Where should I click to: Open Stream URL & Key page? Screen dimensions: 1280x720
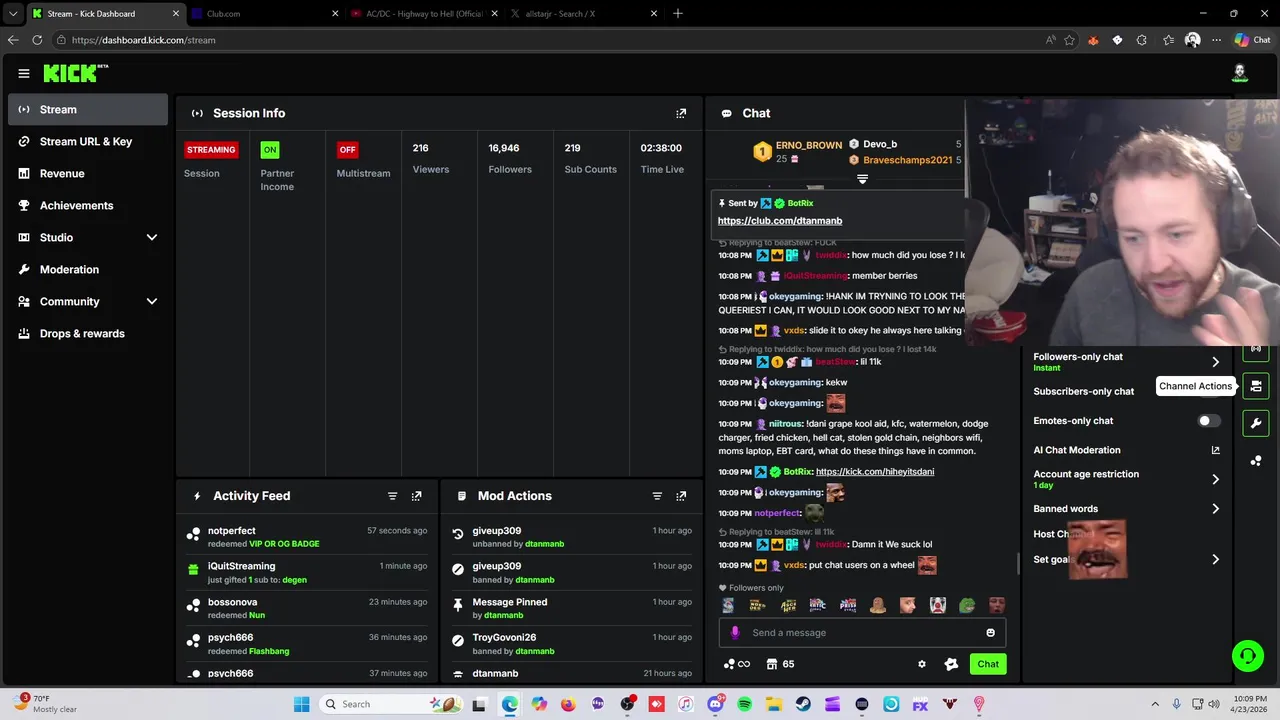tap(88, 141)
